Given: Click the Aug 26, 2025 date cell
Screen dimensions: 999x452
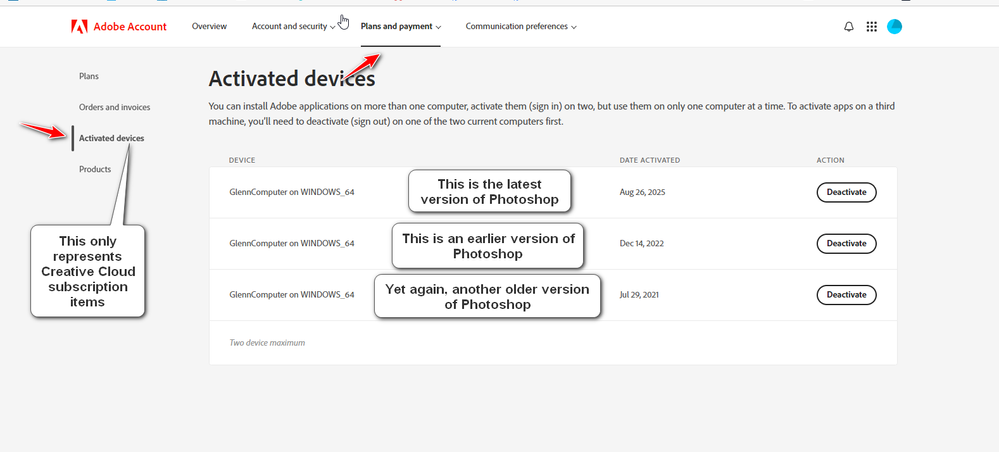Looking at the screenshot, I should pos(642,192).
